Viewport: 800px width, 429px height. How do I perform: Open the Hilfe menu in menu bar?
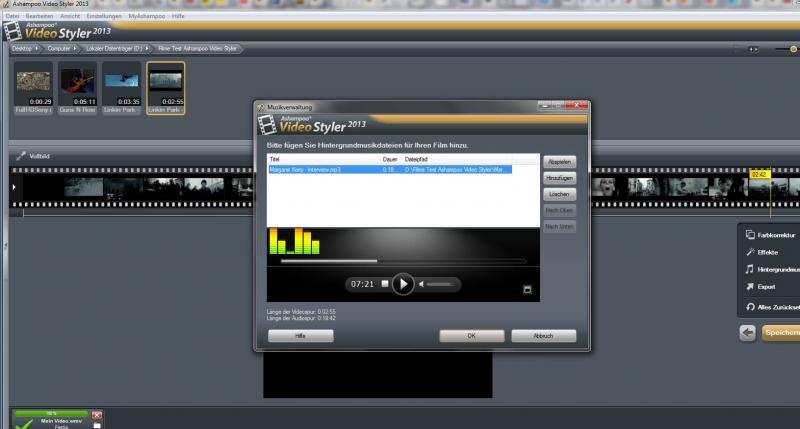click(178, 16)
